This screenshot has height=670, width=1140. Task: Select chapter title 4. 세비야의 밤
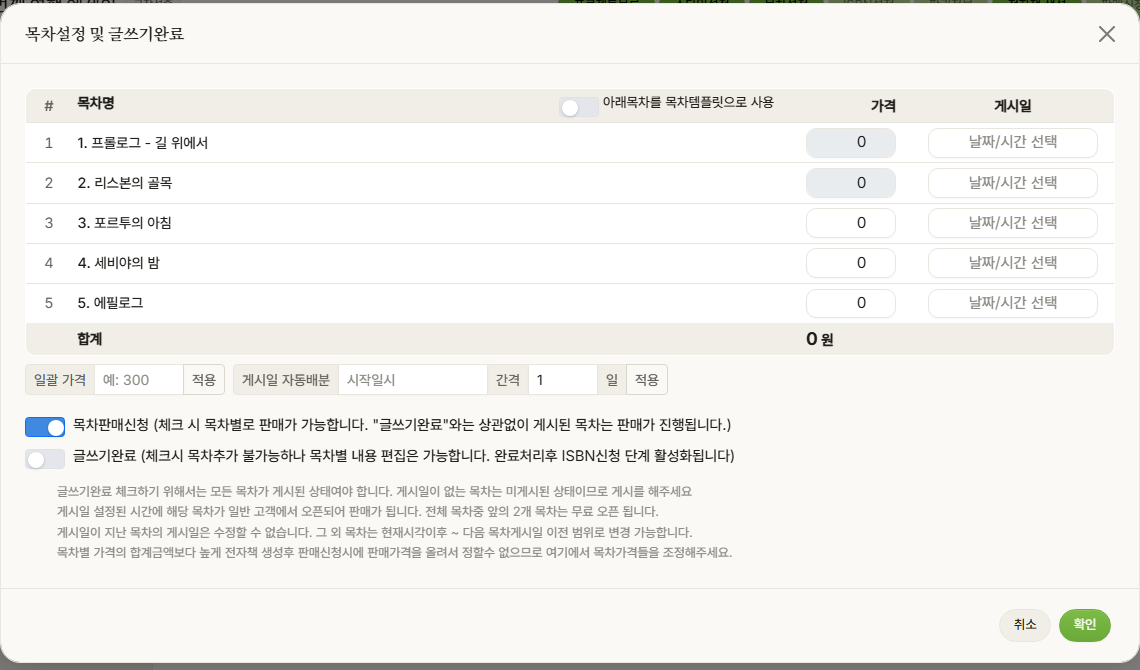click(x=119, y=263)
